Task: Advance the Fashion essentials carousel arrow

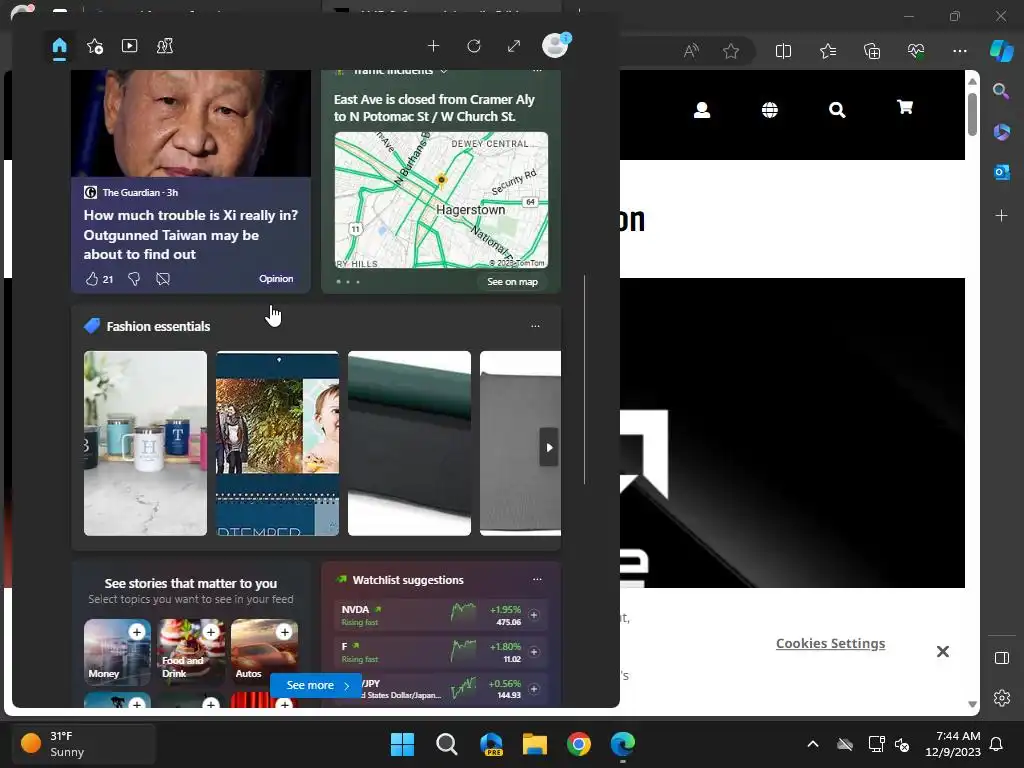Action: (549, 447)
